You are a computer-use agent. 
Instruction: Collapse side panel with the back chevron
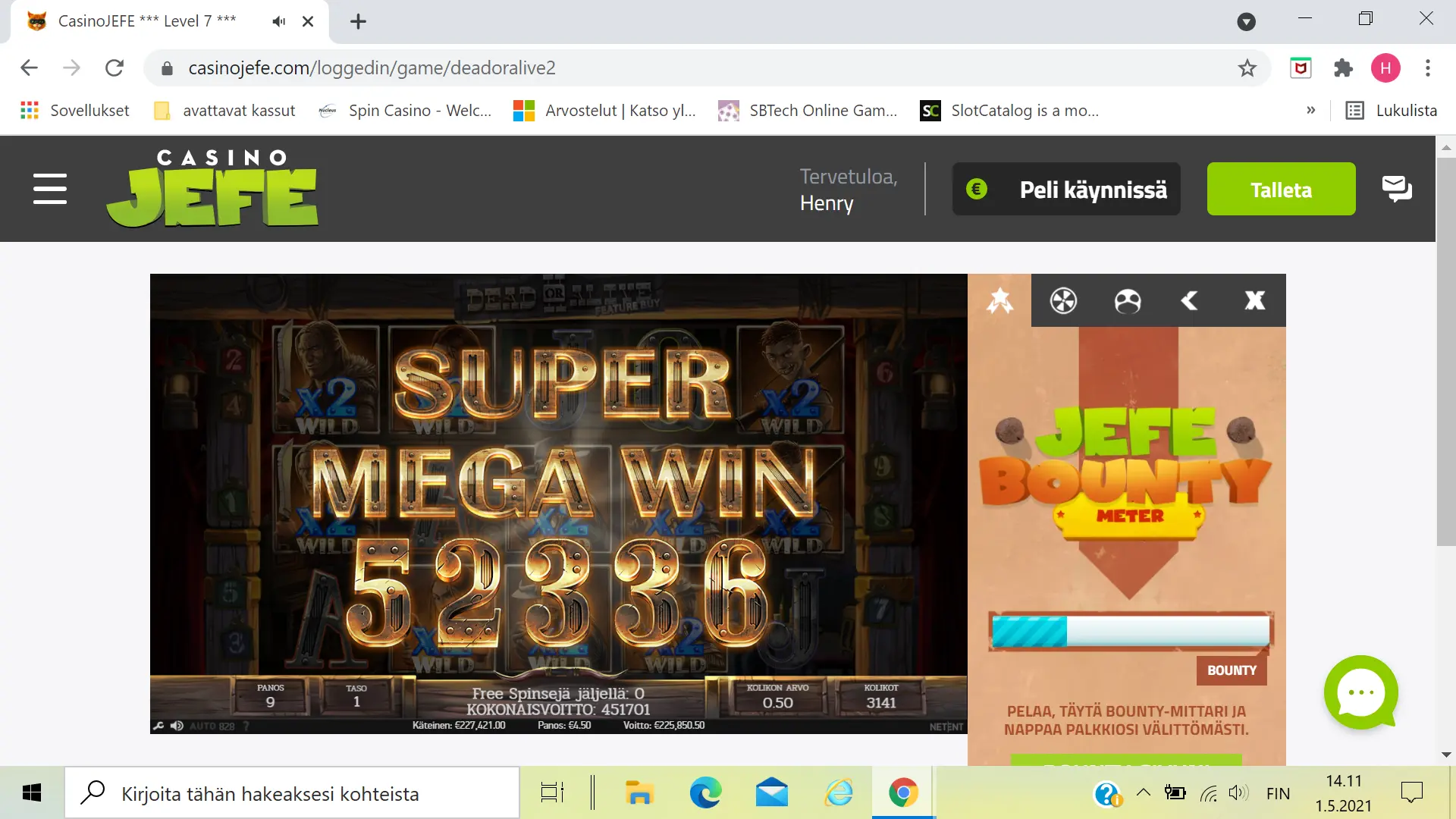click(1190, 301)
